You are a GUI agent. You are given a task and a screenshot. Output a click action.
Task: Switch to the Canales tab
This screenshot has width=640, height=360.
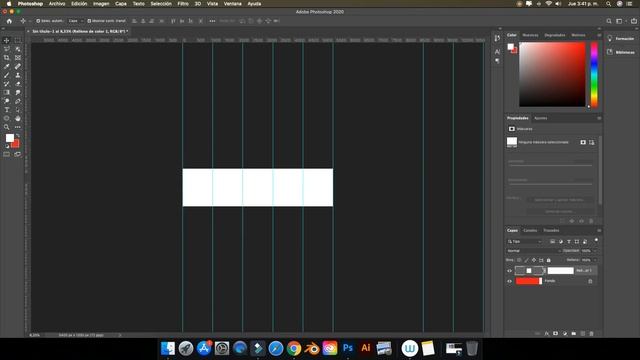530,231
